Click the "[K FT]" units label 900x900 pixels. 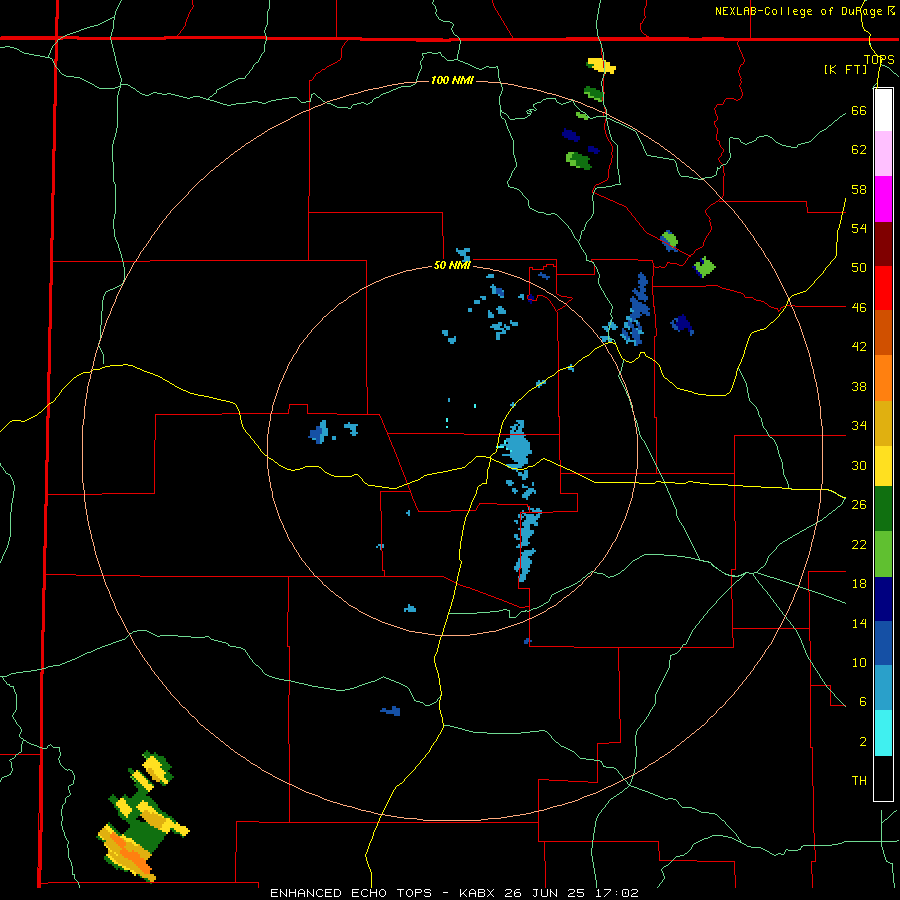pyautogui.click(x=845, y=69)
